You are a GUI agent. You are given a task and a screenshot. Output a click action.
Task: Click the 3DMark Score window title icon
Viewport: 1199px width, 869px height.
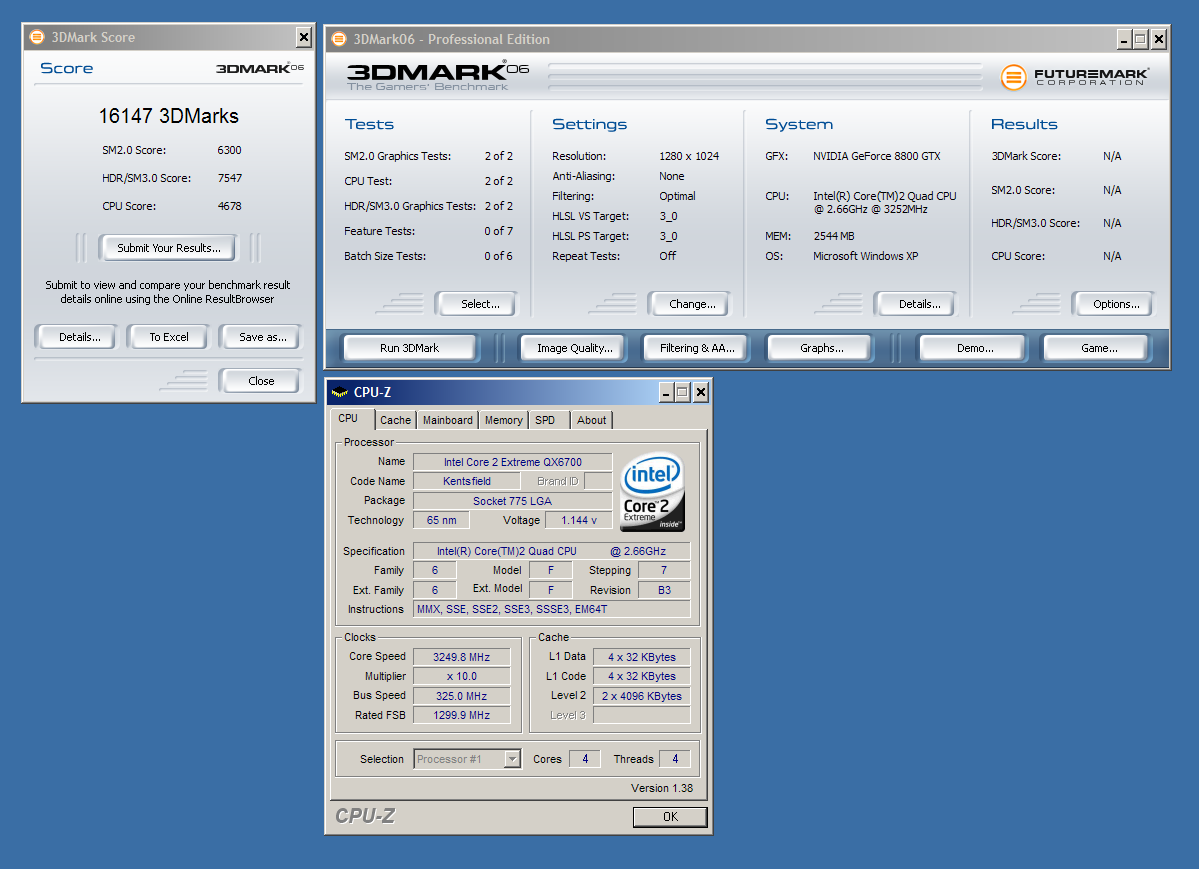pos(37,37)
